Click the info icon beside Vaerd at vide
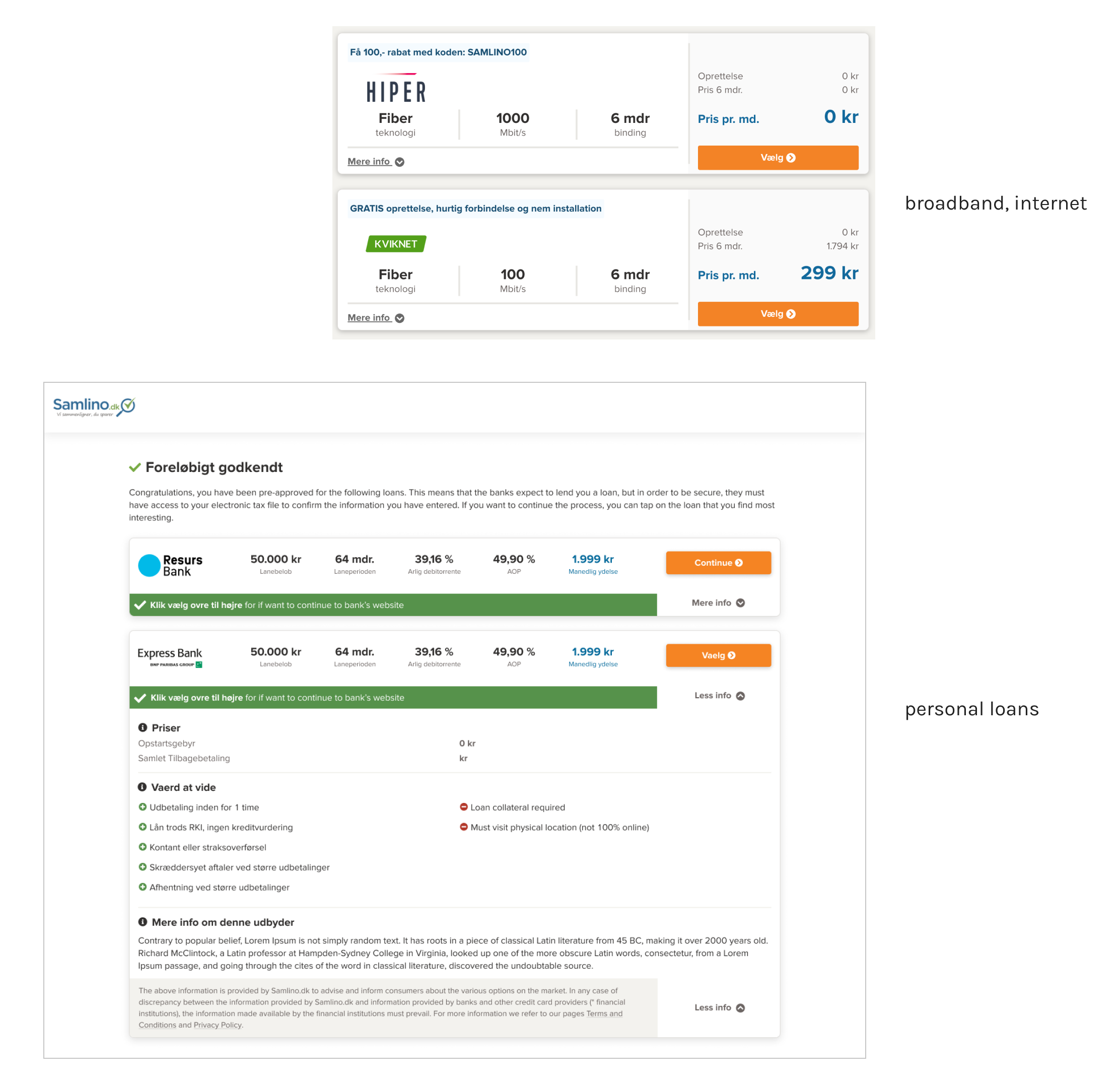Image resolution: width=1120 pixels, height=1086 pixels. [x=143, y=787]
